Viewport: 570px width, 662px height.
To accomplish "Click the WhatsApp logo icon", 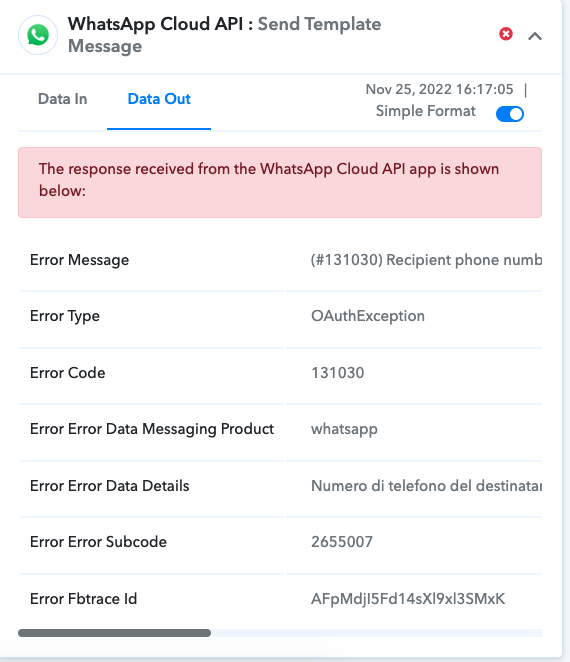I will [38, 35].
